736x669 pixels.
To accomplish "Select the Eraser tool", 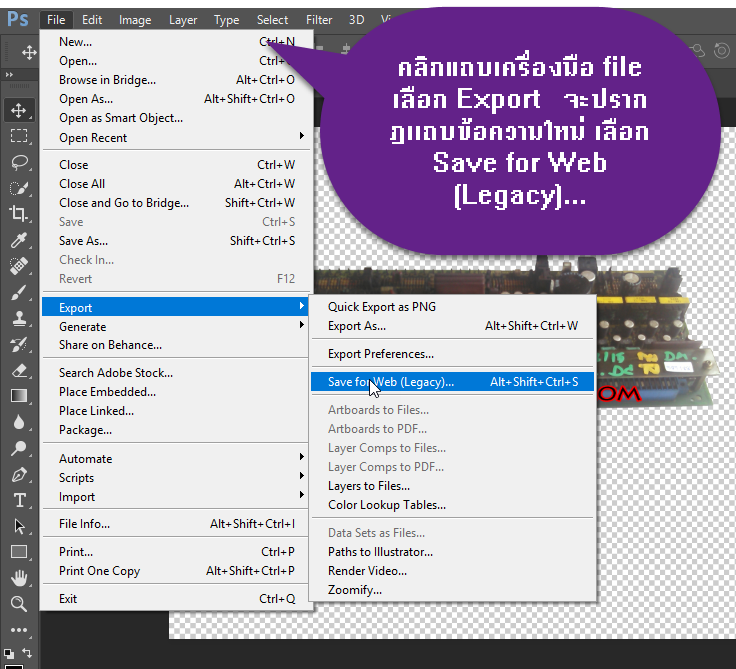I will tap(19, 370).
